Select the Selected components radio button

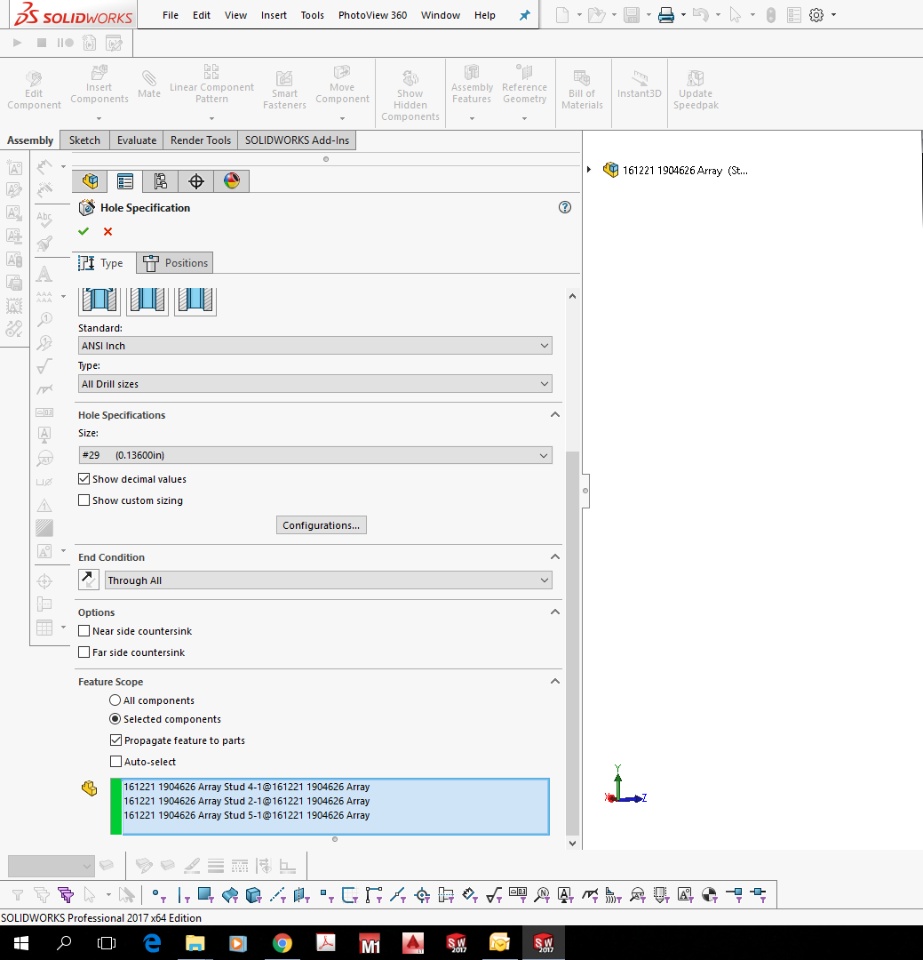(114, 719)
